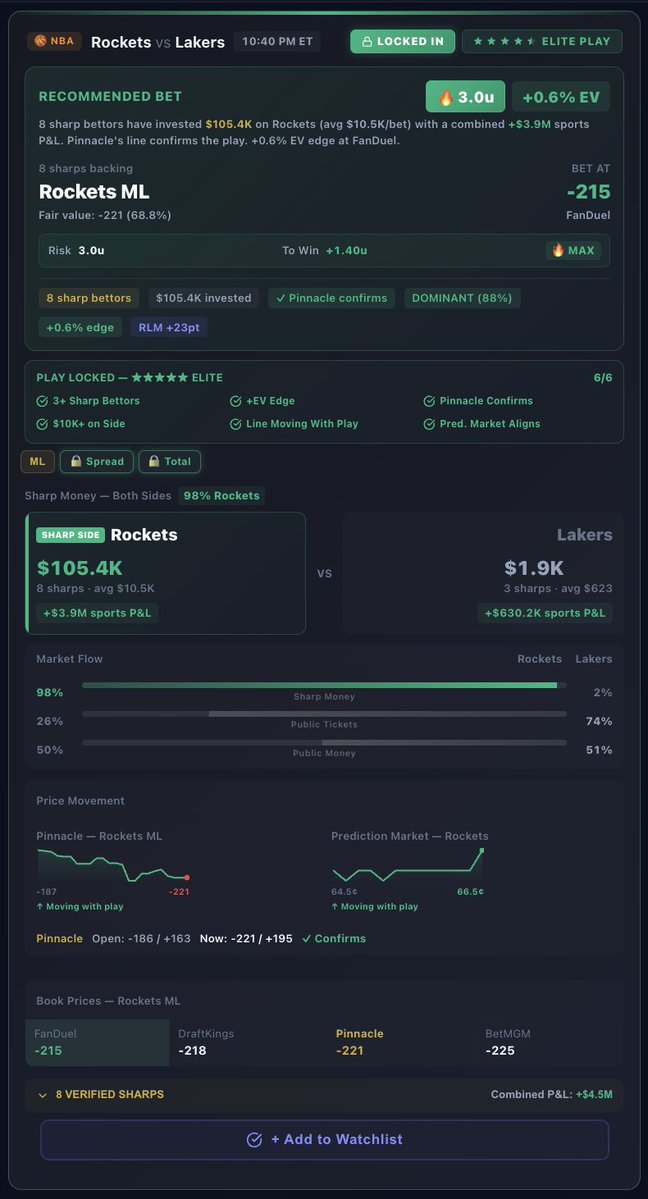The width and height of the screenshot is (648, 1199).
Task: Toggle the $10K+ on Side check
Action: (x=42, y=424)
